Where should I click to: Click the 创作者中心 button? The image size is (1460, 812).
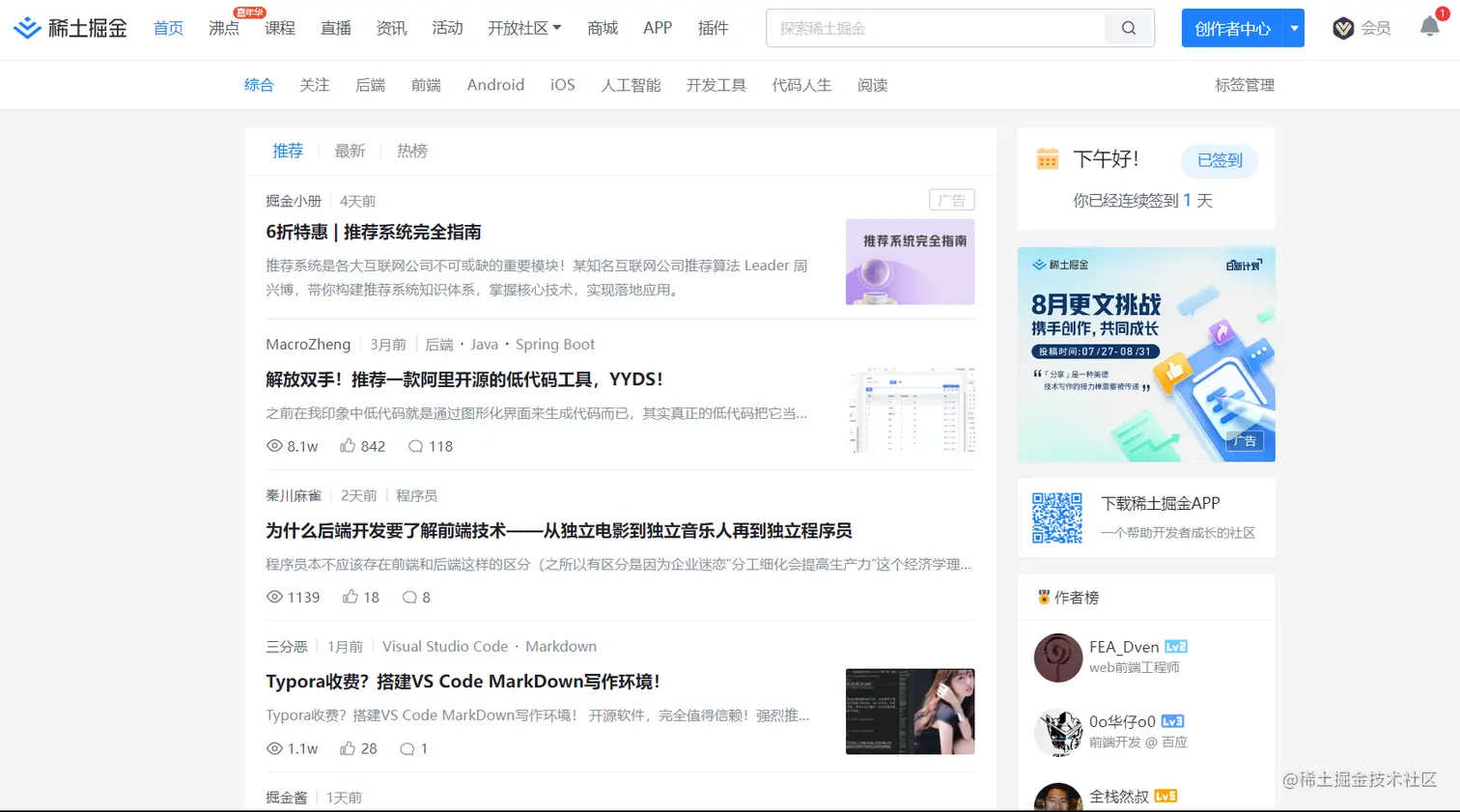[x=1233, y=28]
